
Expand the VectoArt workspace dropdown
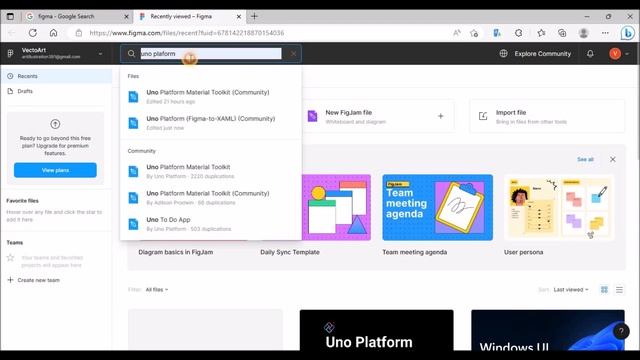[x=100, y=53]
